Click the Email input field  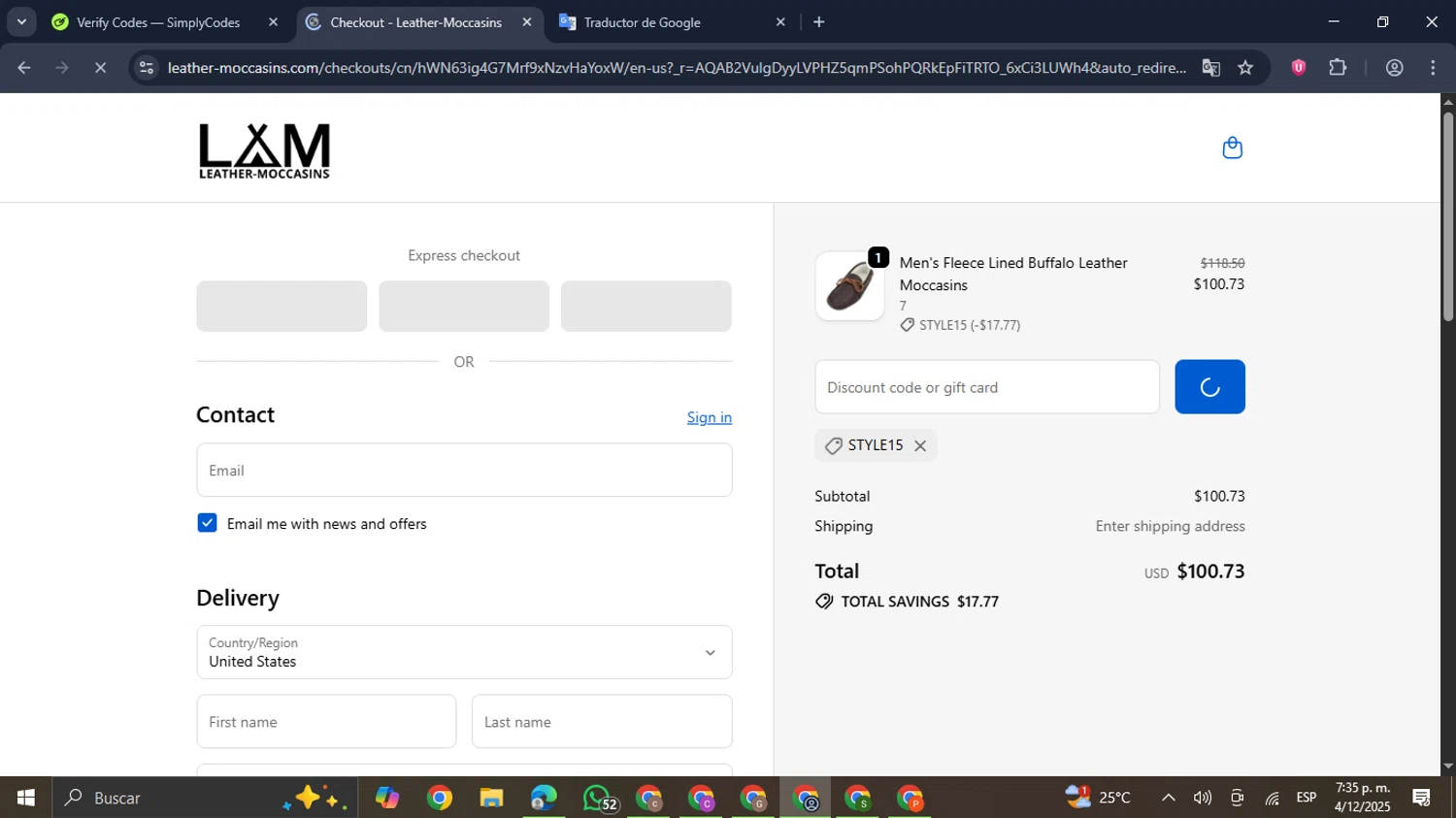464,471
